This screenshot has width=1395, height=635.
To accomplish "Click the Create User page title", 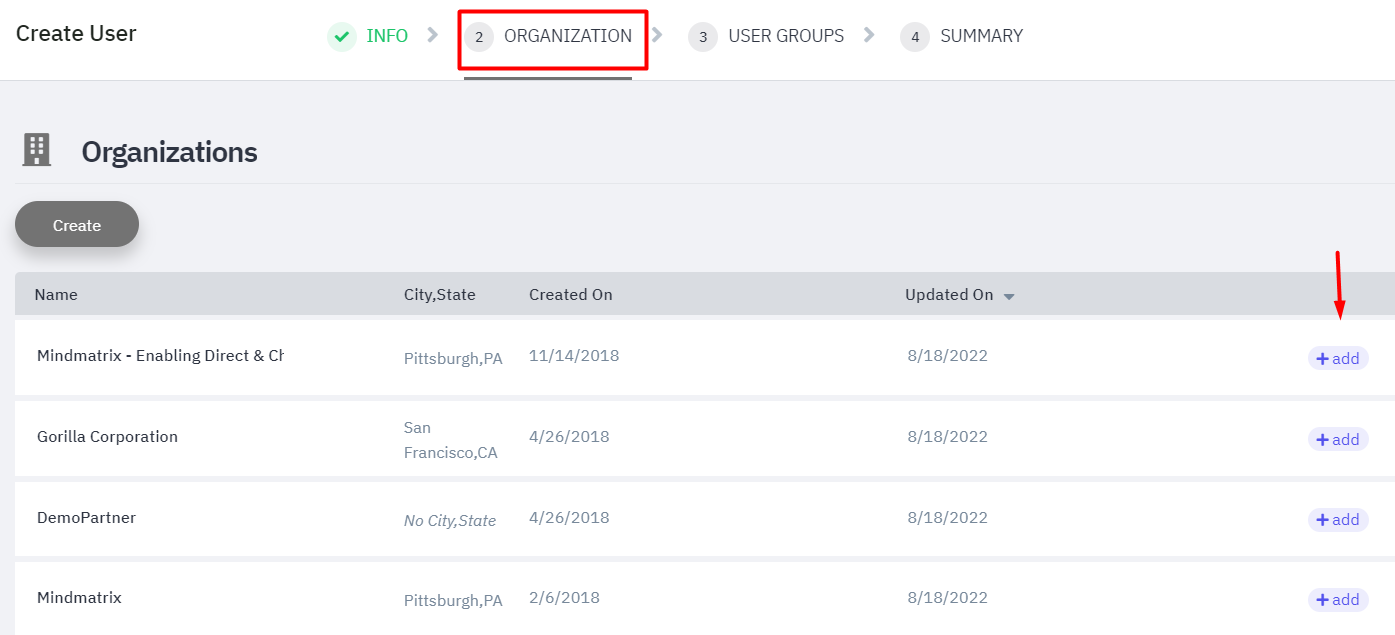I will coord(76,33).
